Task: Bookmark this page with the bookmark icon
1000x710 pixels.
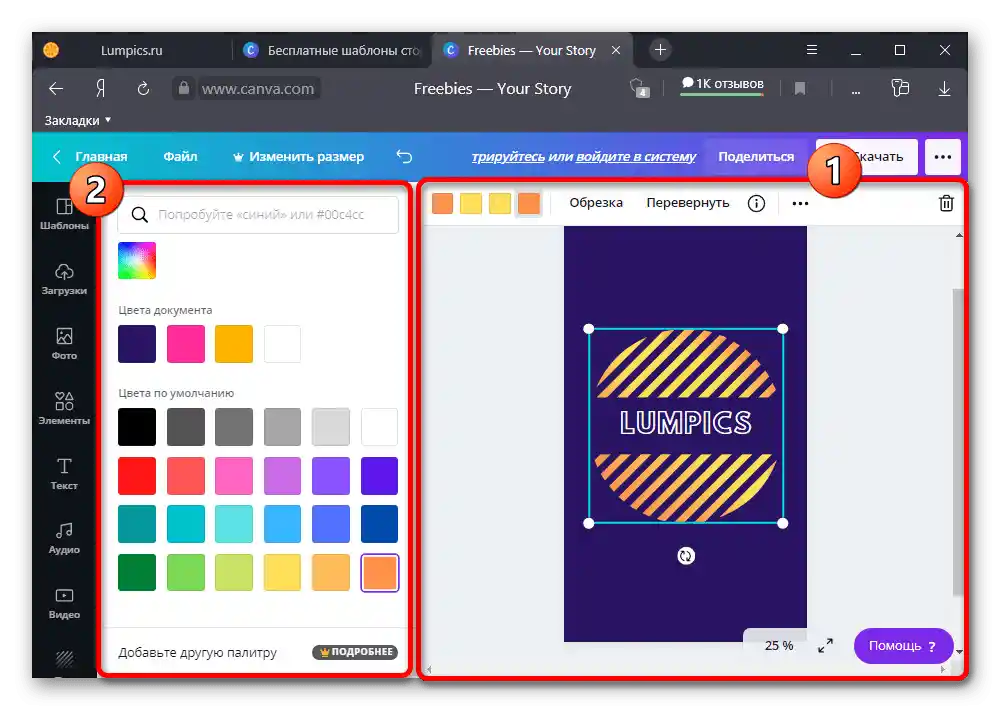Action: (800, 89)
